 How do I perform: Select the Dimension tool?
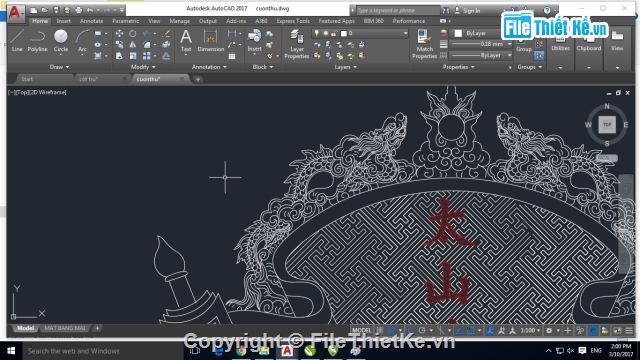pyautogui.click(x=211, y=40)
